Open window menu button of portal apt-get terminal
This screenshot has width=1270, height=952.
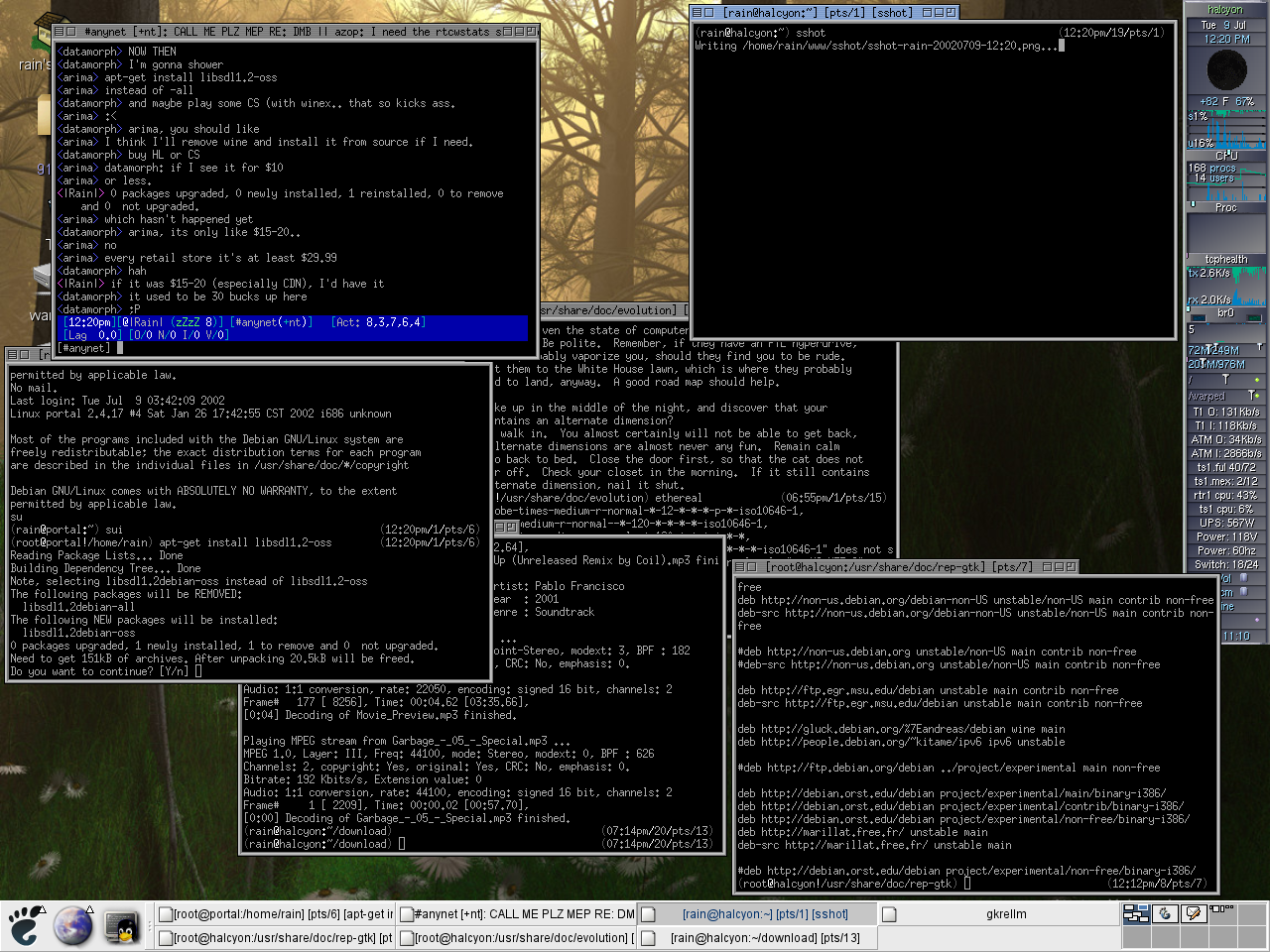tap(12, 354)
